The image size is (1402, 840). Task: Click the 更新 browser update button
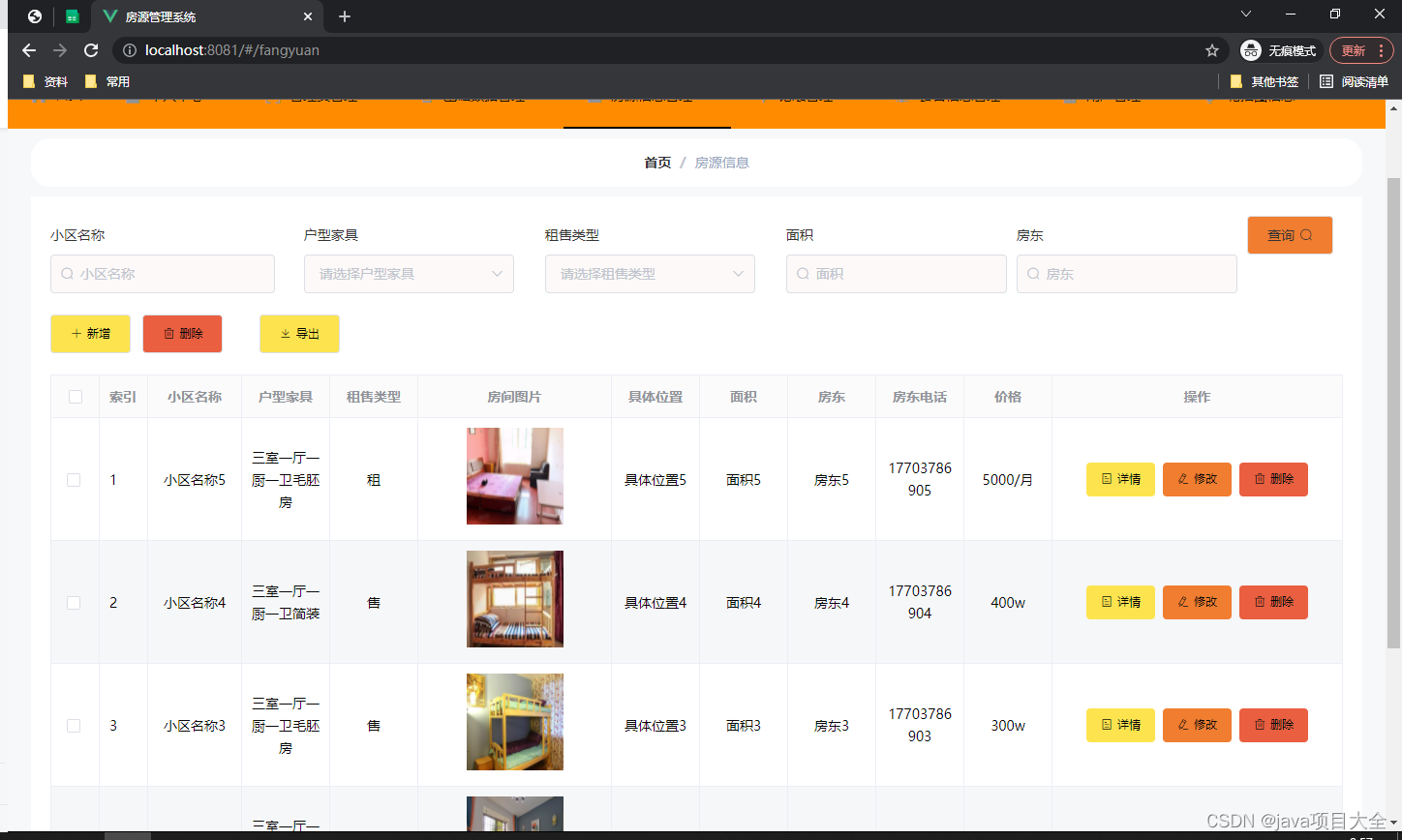coord(1361,50)
